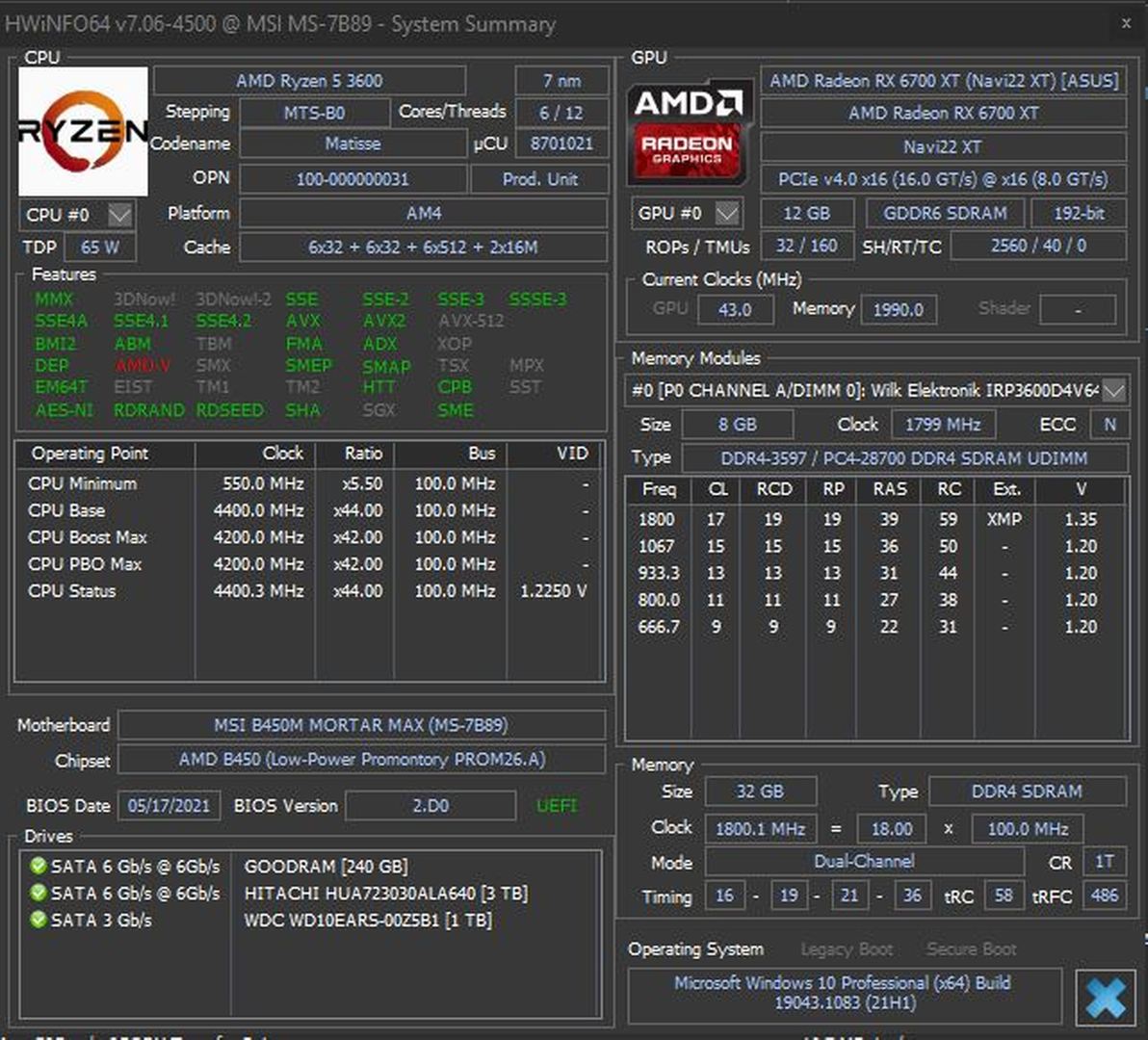Screen dimensions: 1148x1040
Task: Click the SMAP feature flag
Action: [386, 366]
